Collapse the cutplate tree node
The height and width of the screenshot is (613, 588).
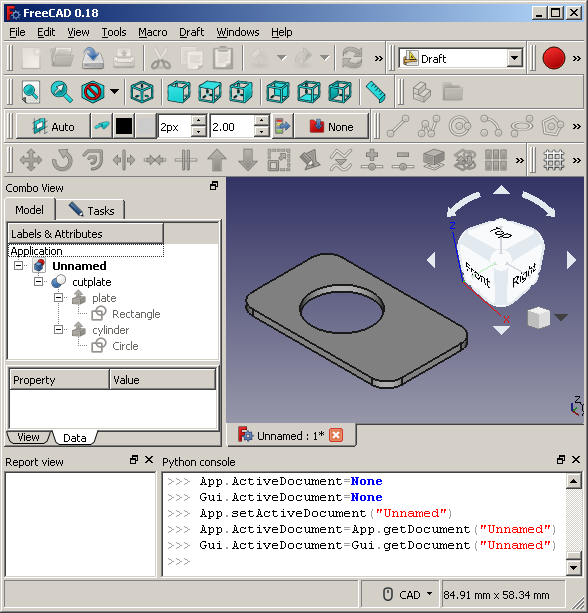(x=38, y=281)
